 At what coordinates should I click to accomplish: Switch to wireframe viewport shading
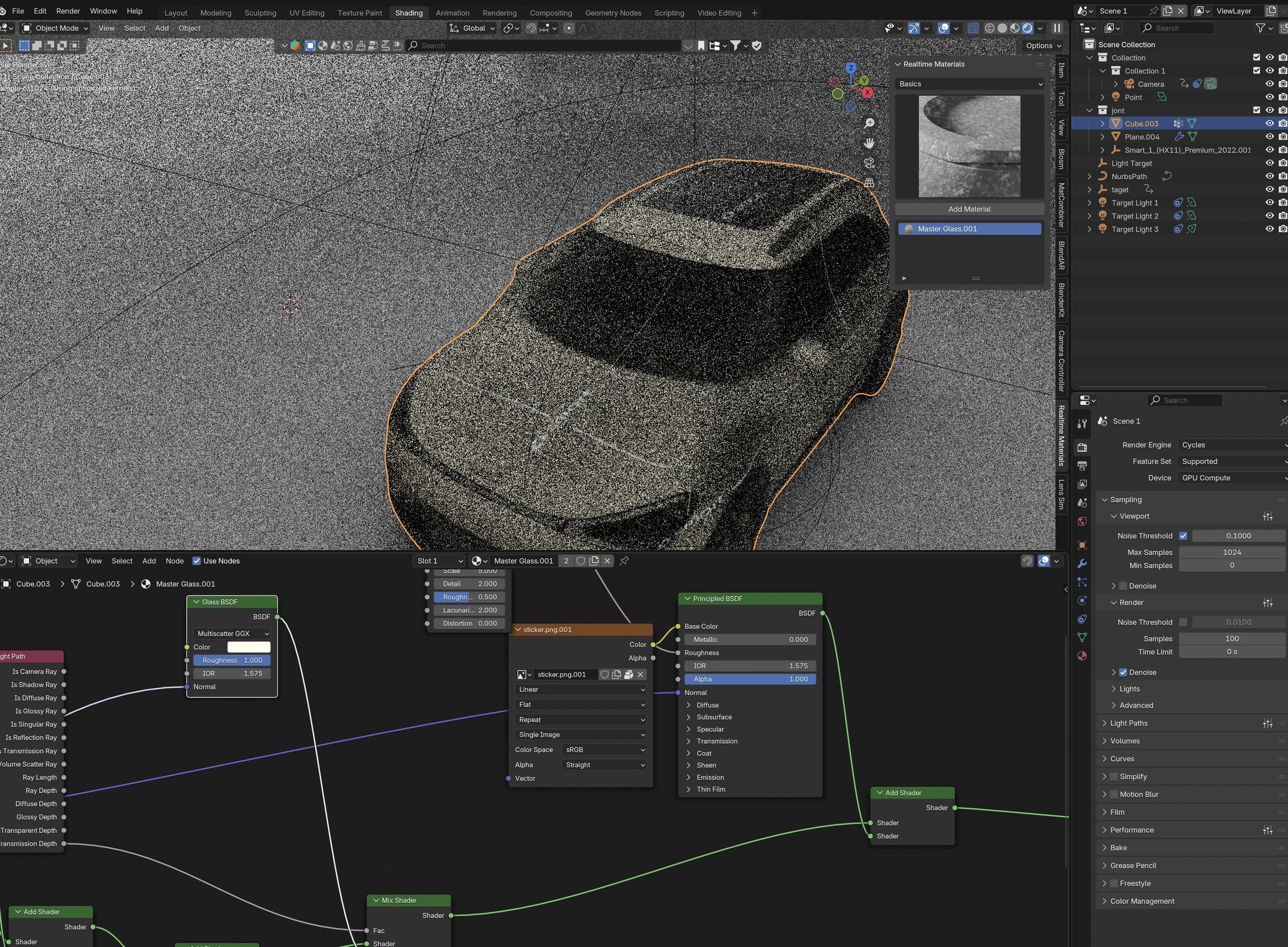[x=989, y=28]
